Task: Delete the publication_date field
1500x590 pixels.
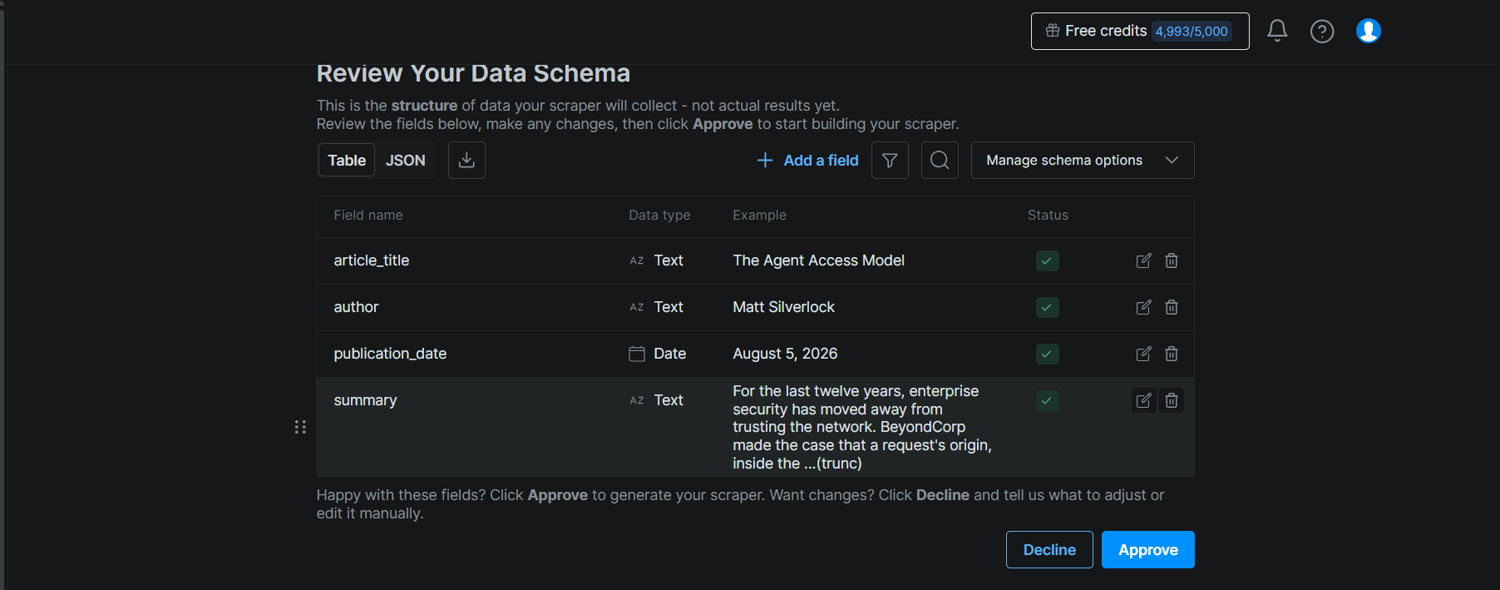Action: [x=1172, y=354]
